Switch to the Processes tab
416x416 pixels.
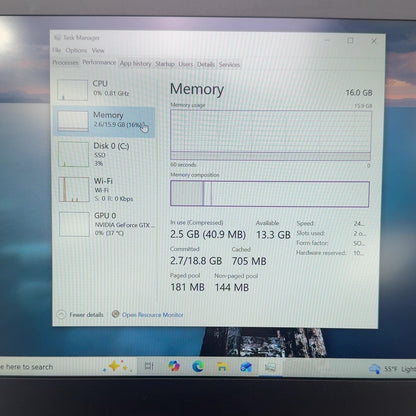pos(65,63)
